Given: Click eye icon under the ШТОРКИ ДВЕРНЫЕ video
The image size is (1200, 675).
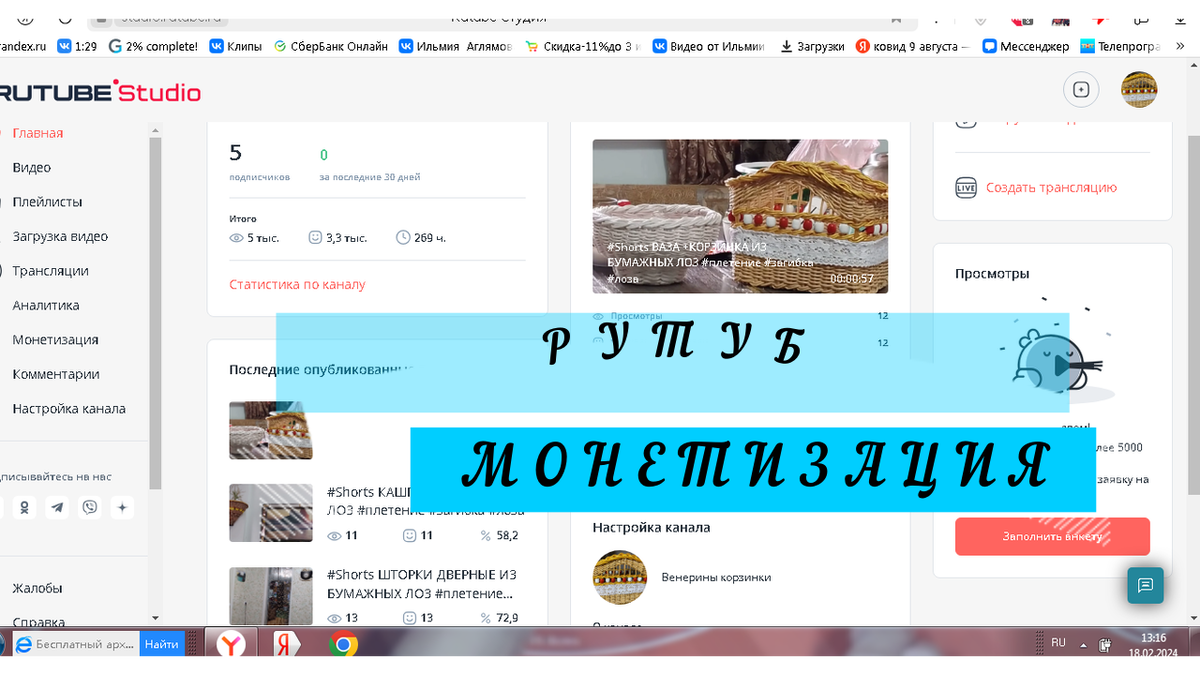Looking at the screenshot, I should pyautogui.click(x=335, y=618).
